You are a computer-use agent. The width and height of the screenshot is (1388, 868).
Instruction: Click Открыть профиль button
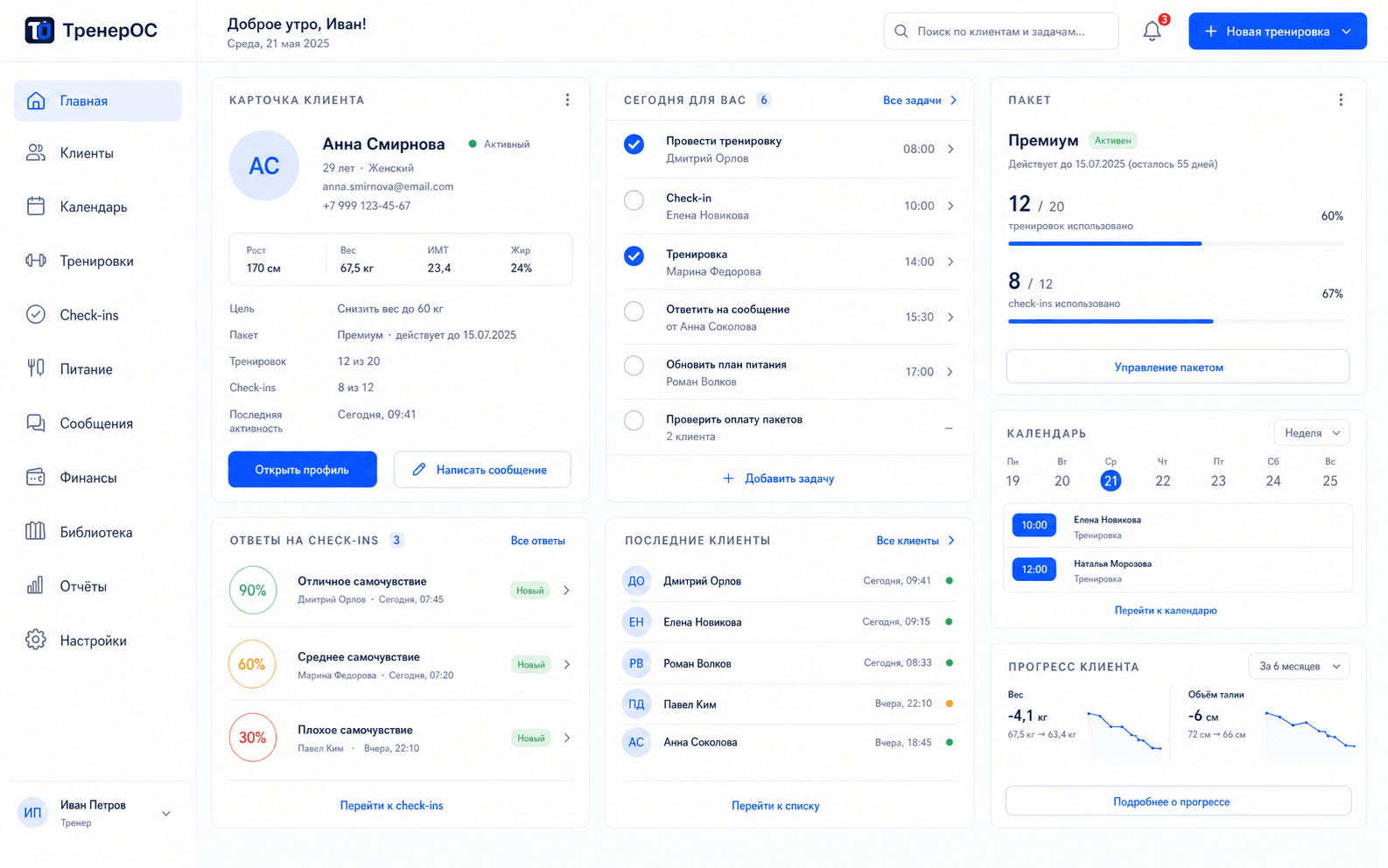tap(303, 470)
